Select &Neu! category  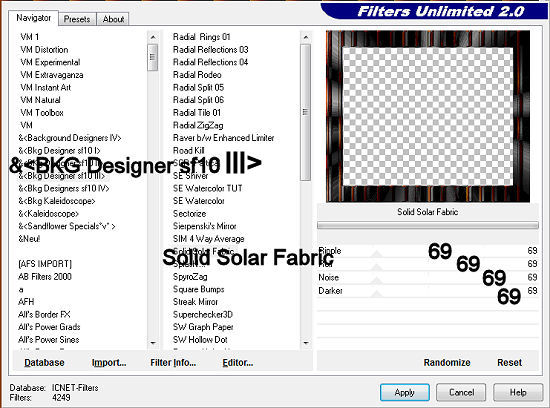pyautogui.click(x=29, y=239)
